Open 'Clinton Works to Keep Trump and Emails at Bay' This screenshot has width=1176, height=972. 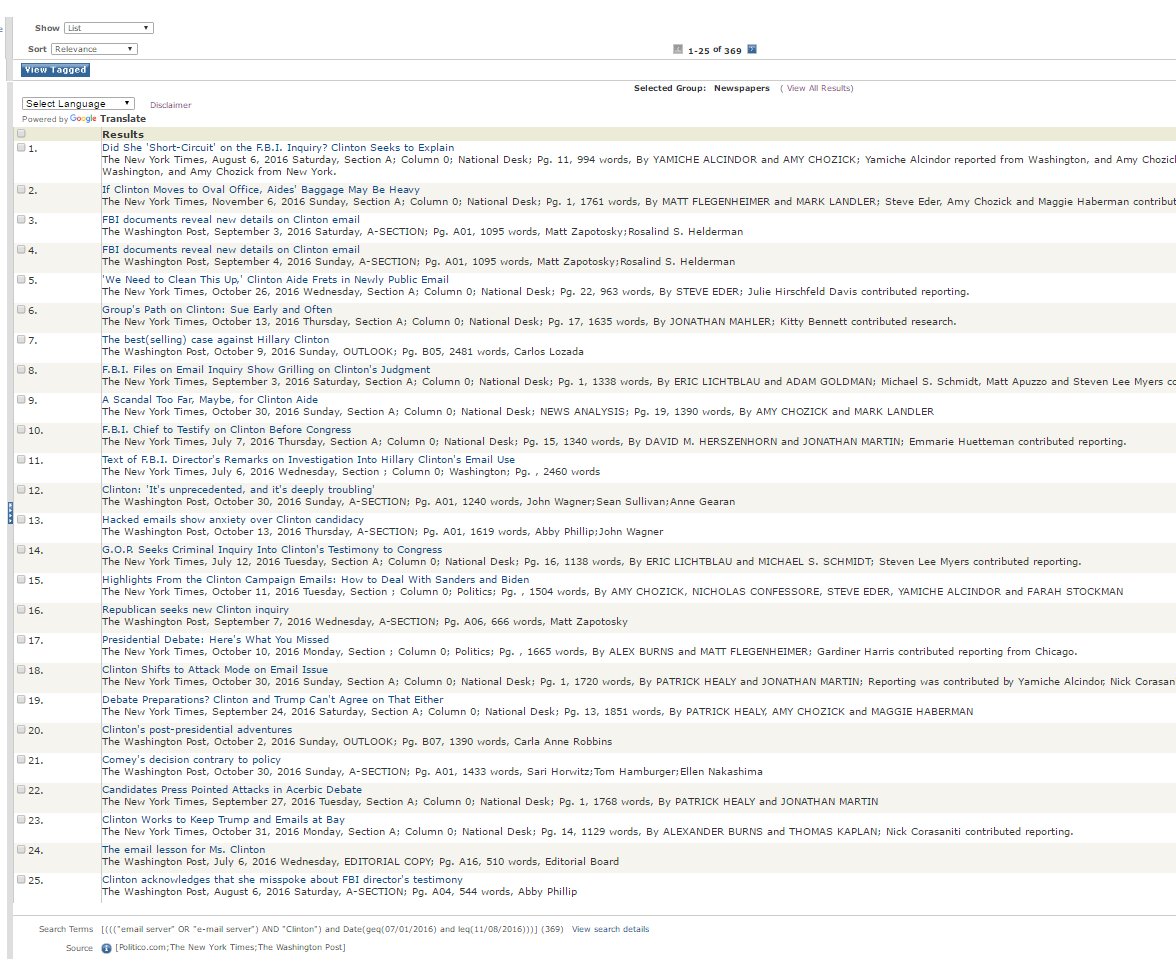tap(223, 820)
